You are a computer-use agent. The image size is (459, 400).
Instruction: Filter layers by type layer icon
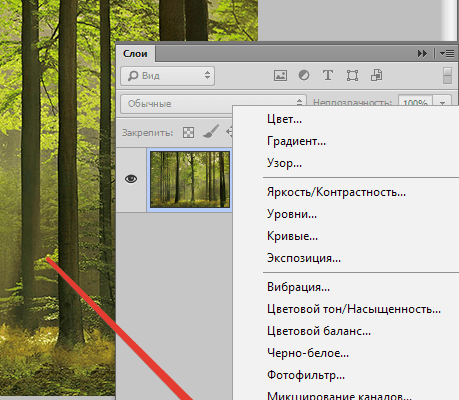click(328, 75)
